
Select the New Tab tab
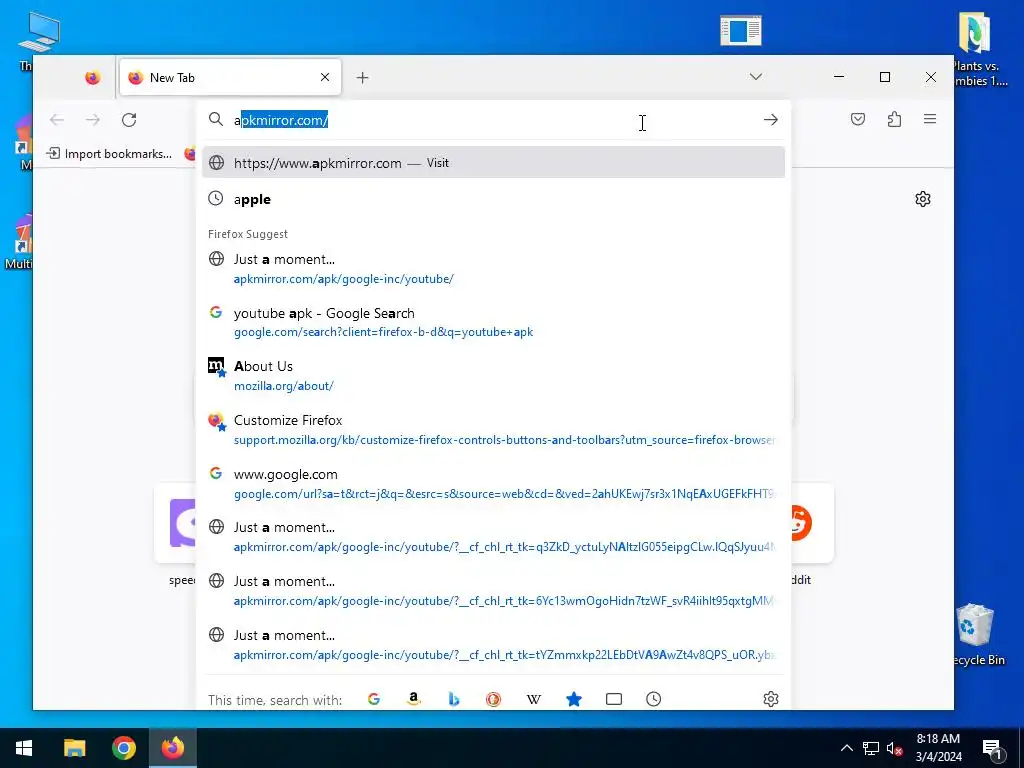click(x=230, y=78)
